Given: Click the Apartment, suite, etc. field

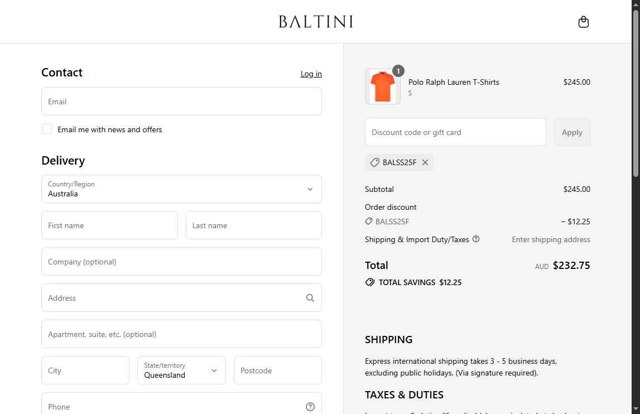Looking at the screenshot, I should [181, 334].
